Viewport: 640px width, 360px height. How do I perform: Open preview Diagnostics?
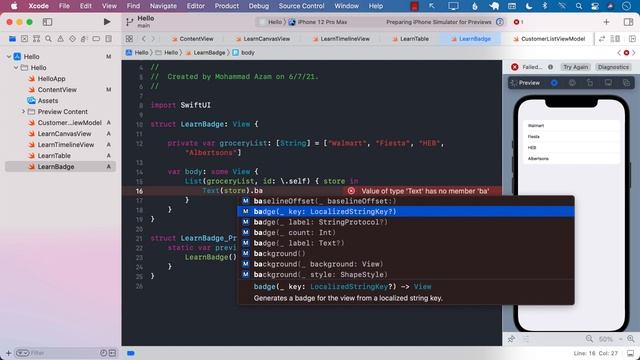(613, 67)
